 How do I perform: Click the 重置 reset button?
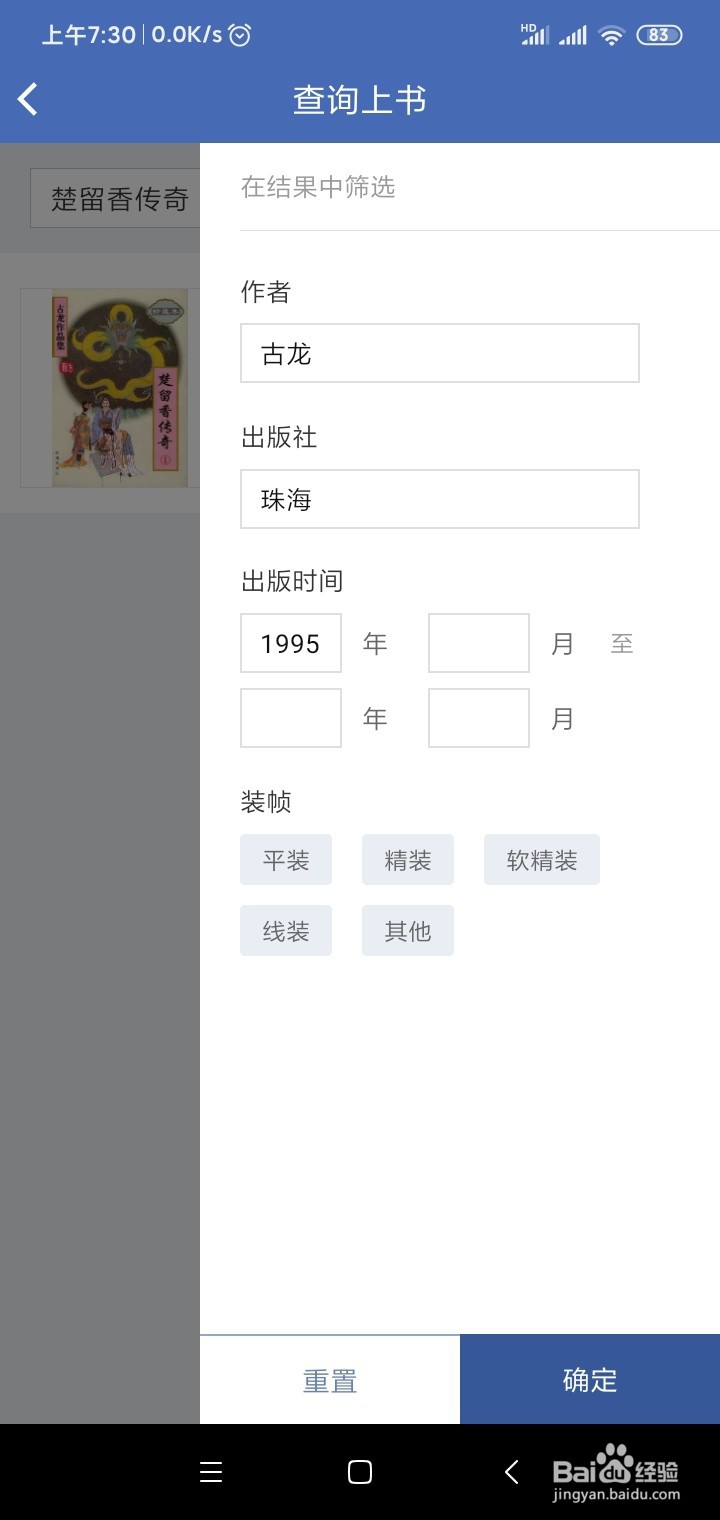click(330, 1380)
